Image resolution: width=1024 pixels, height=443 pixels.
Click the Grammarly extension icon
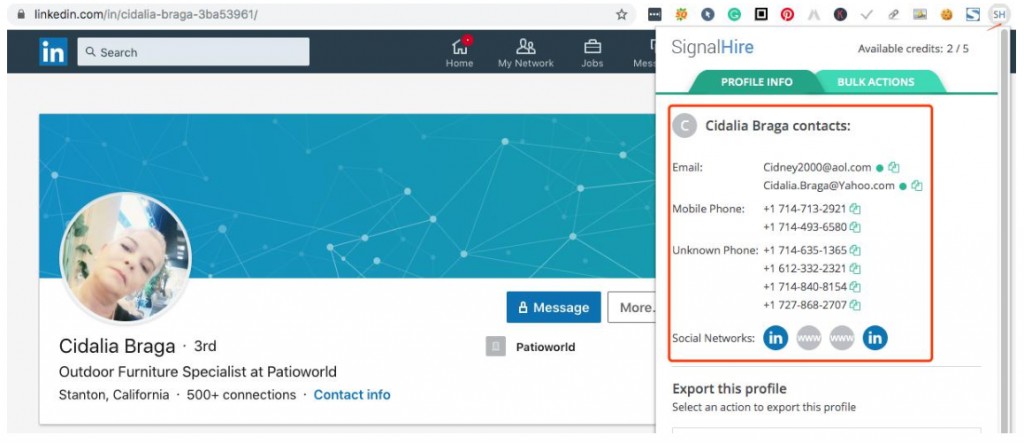point(735,14)
